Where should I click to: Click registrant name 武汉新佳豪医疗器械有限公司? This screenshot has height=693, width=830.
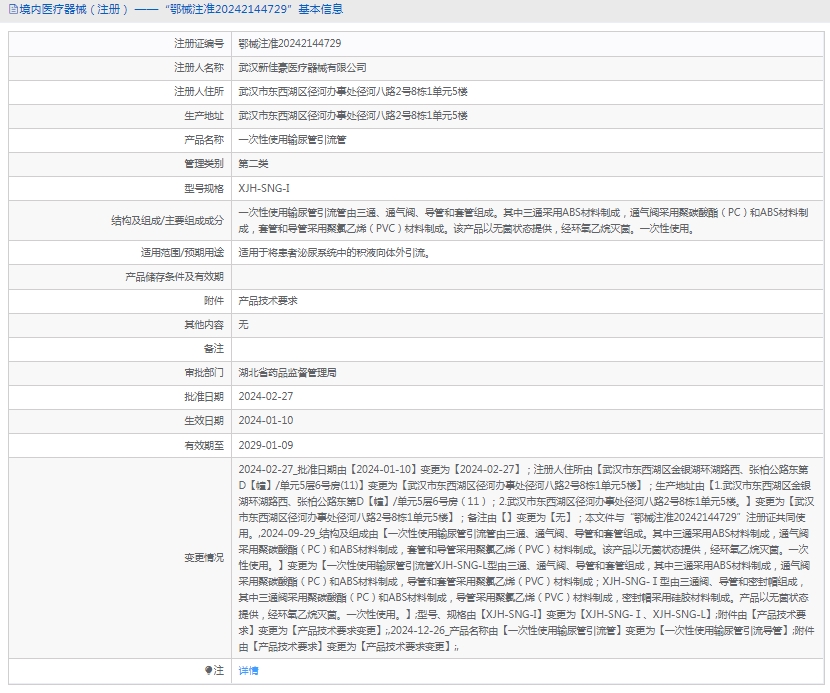(302, 68)
